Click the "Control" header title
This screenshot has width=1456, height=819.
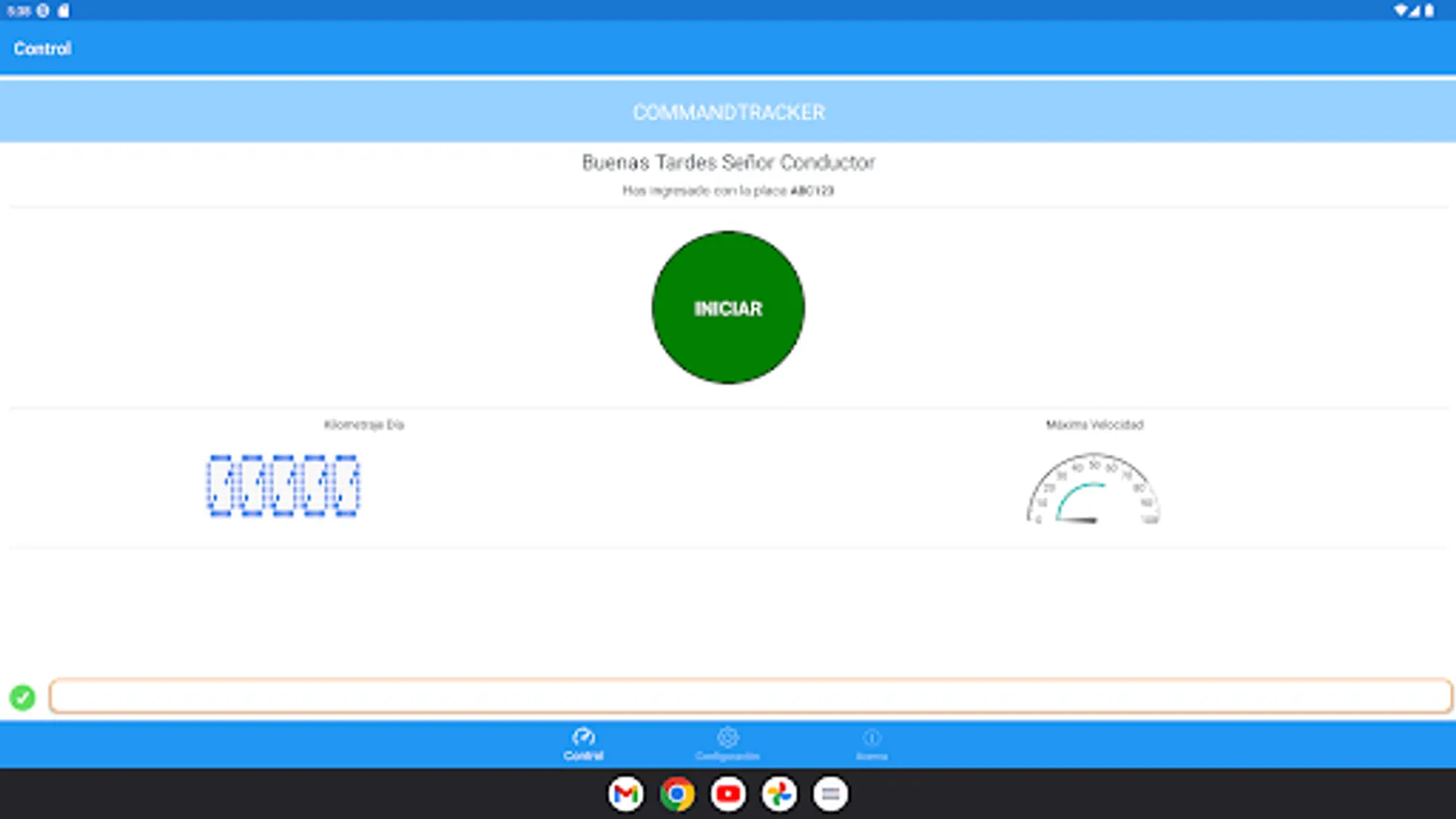(42, 48)
